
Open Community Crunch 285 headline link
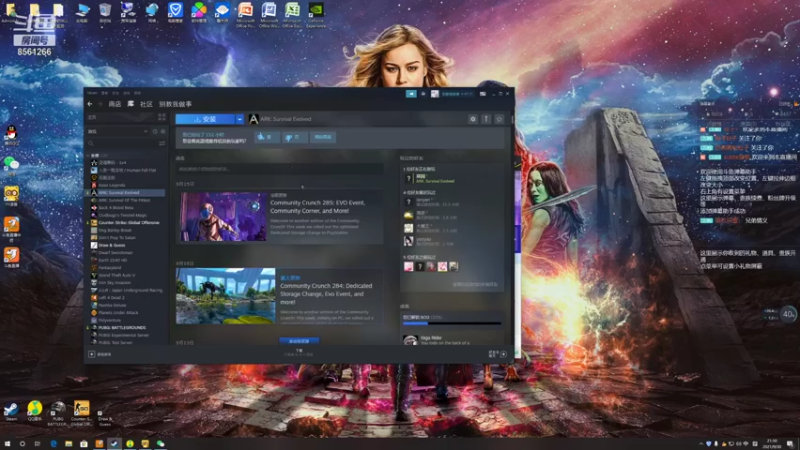click(317, 207)
